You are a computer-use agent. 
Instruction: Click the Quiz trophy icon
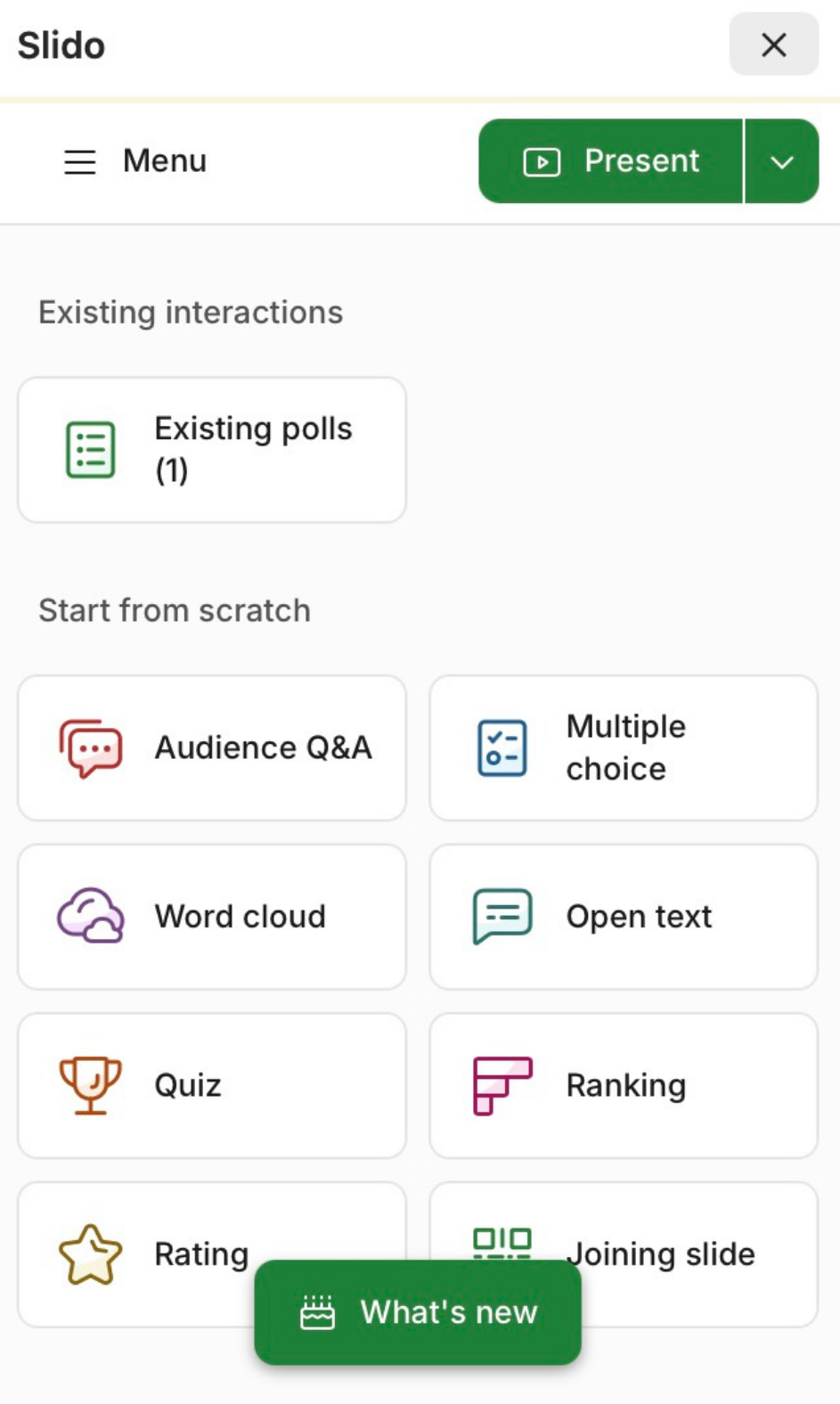[x=90, y=1085]
